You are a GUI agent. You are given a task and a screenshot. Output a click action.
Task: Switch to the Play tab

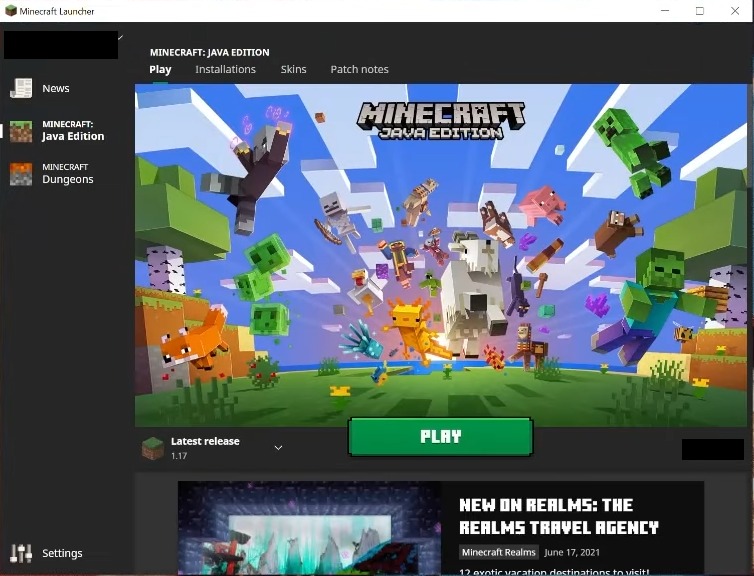(x=160, y=70)
